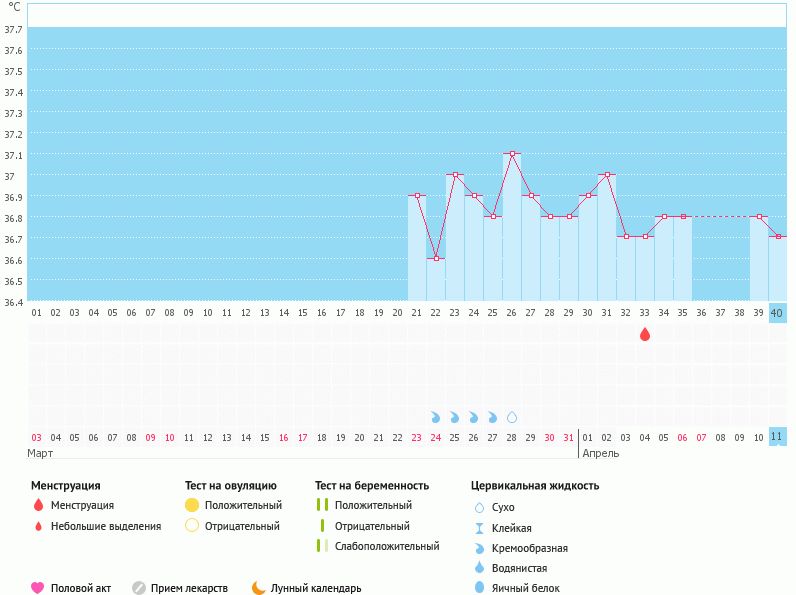796x595 pixels.
Task: Click the dry fluid marker on March 28
Action: point(512,416)
